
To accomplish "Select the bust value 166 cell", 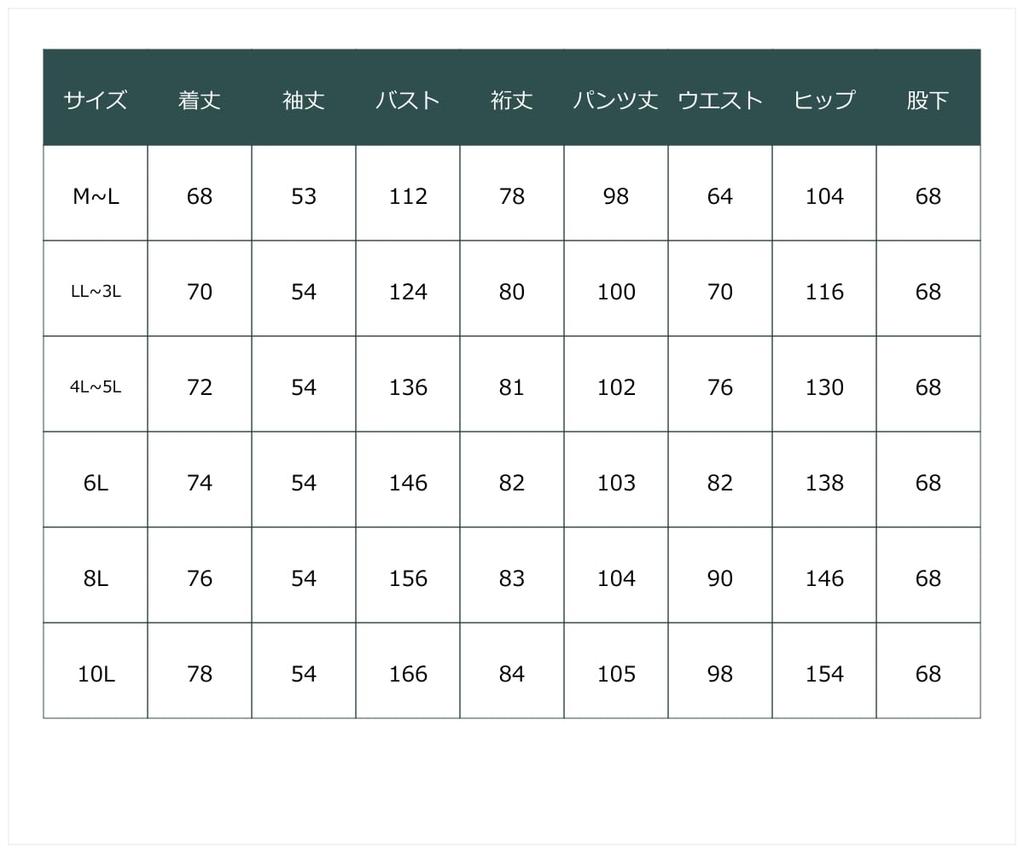I will [x=407, y=674].
